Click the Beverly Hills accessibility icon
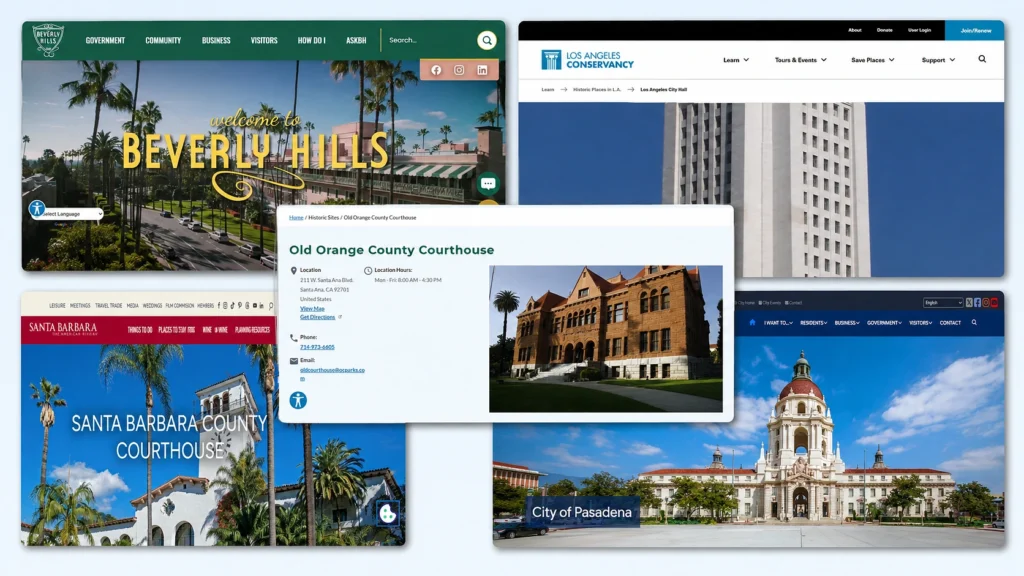The width and height of the screenshot is (1024, 576). point(37,209)
